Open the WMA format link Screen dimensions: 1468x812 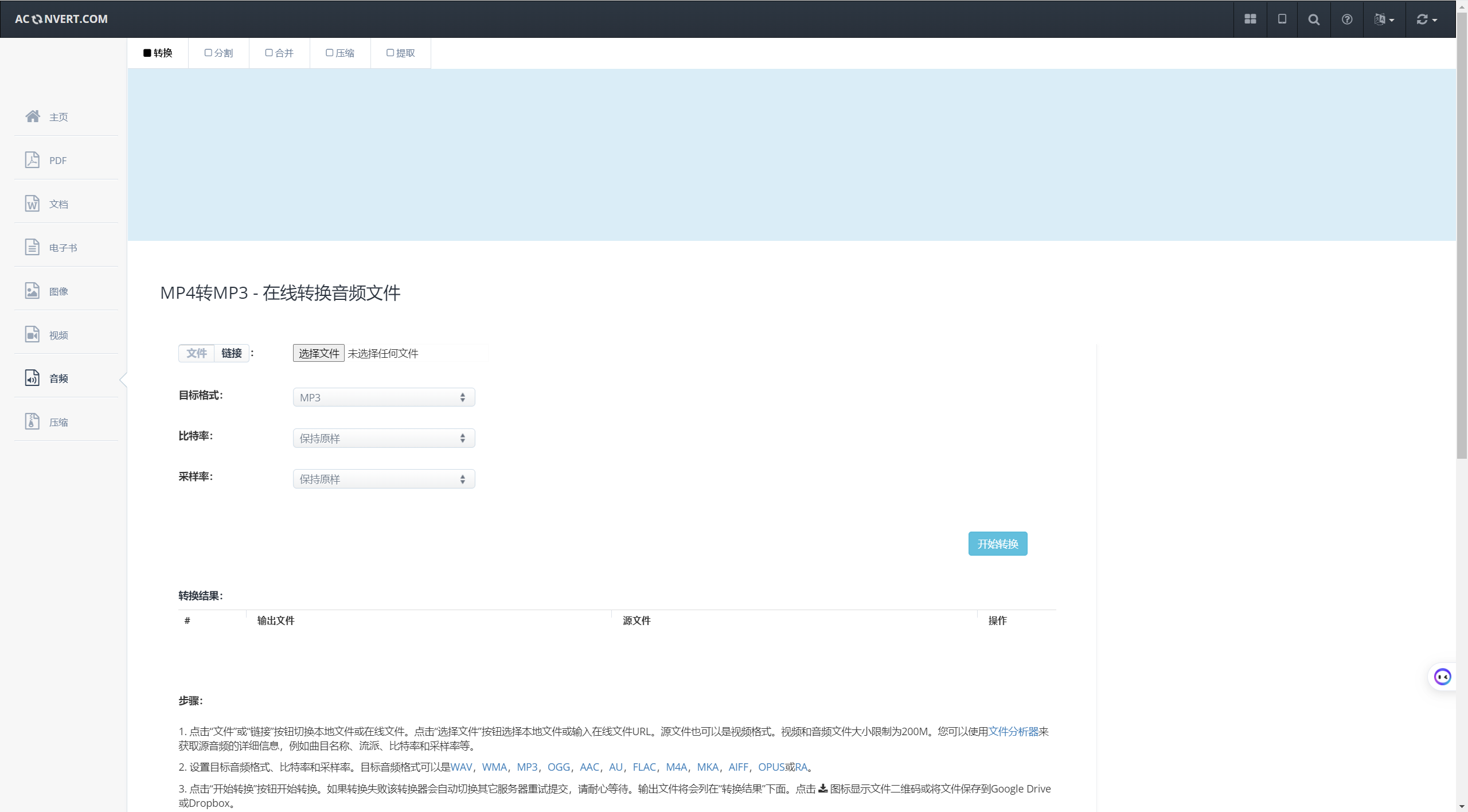point(494,767)
